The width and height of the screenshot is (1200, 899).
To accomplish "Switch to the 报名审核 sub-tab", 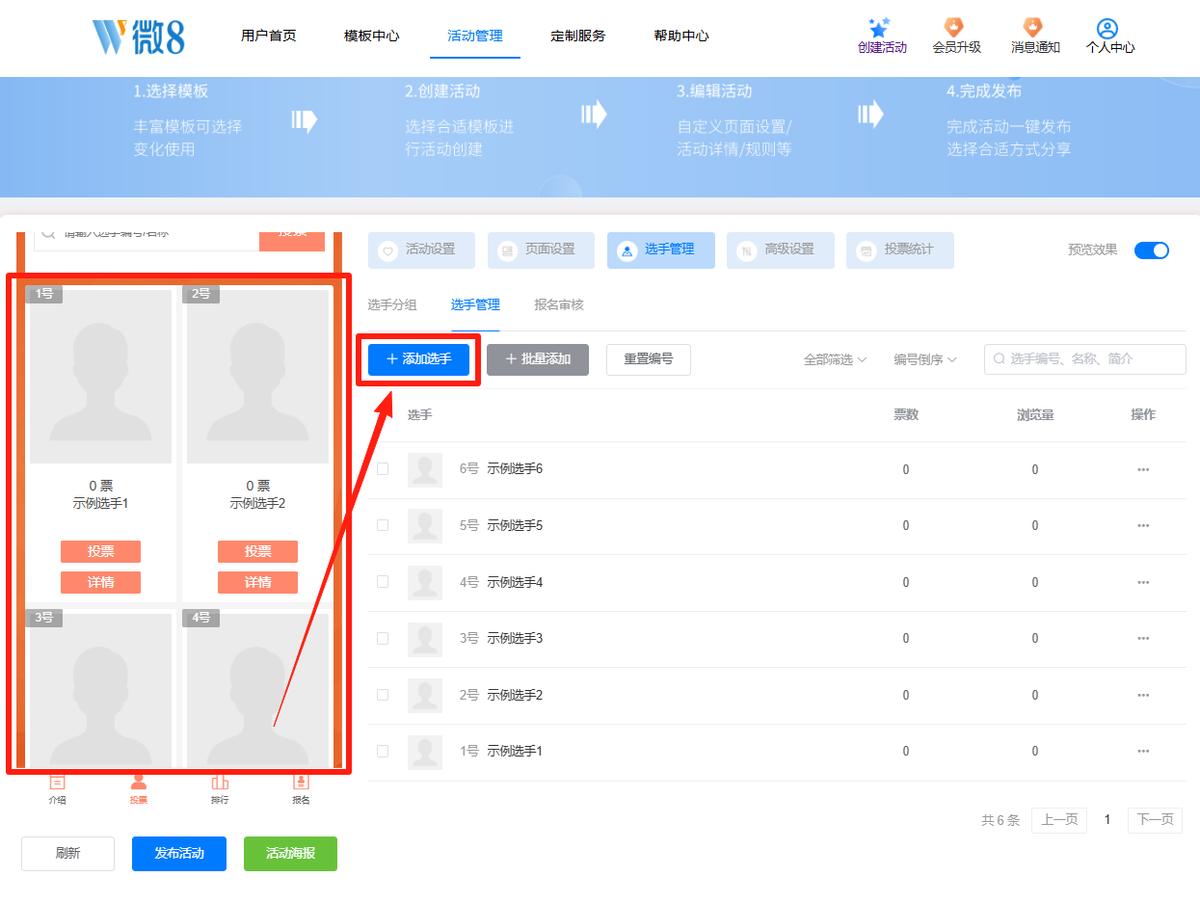I will click(x=559, y=305).
